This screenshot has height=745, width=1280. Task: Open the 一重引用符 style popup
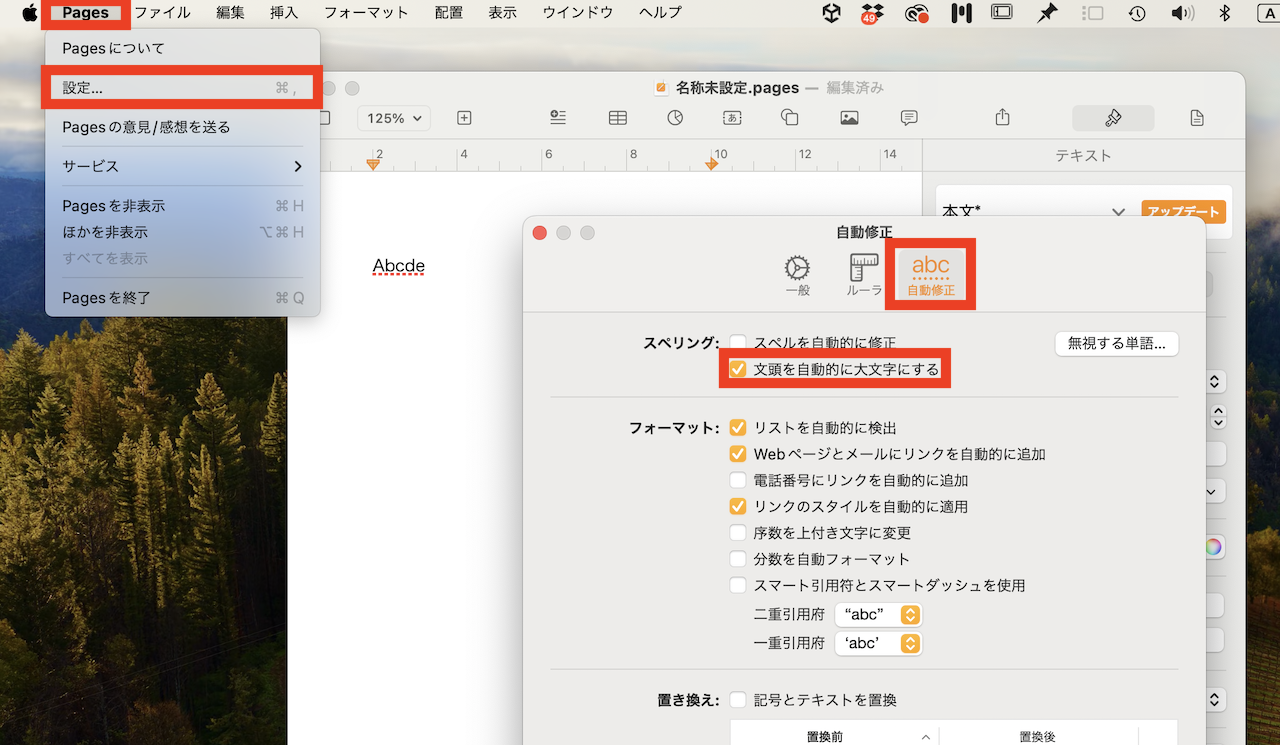point(878,643)
